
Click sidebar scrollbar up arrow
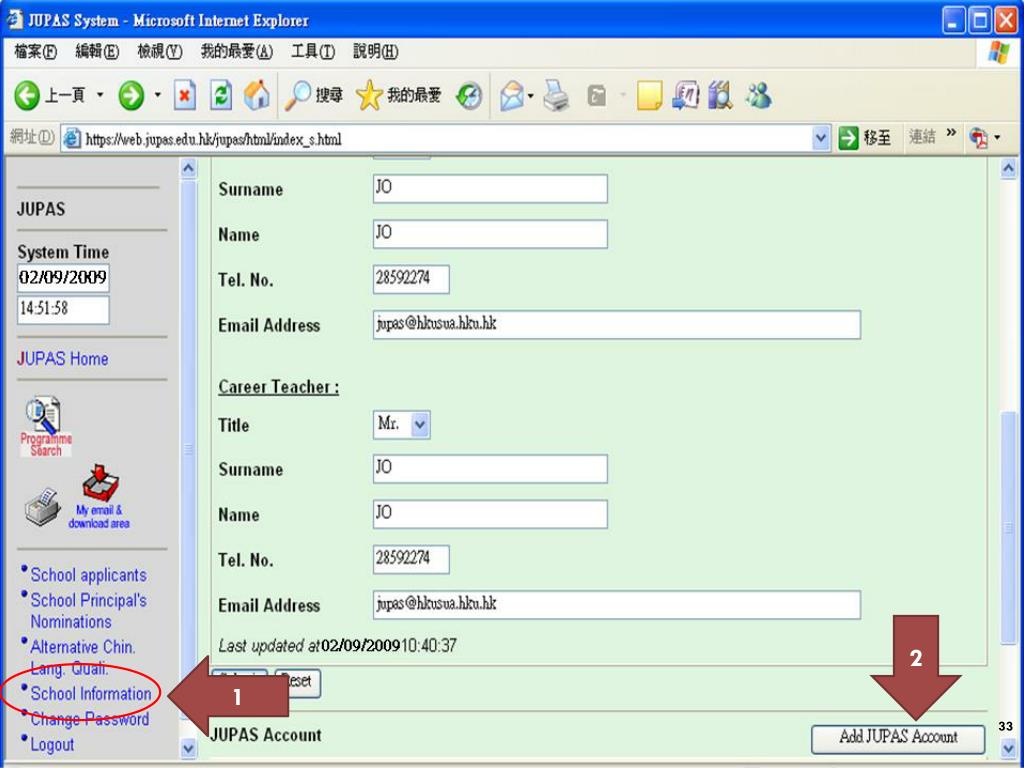click(x=188, y=168)
